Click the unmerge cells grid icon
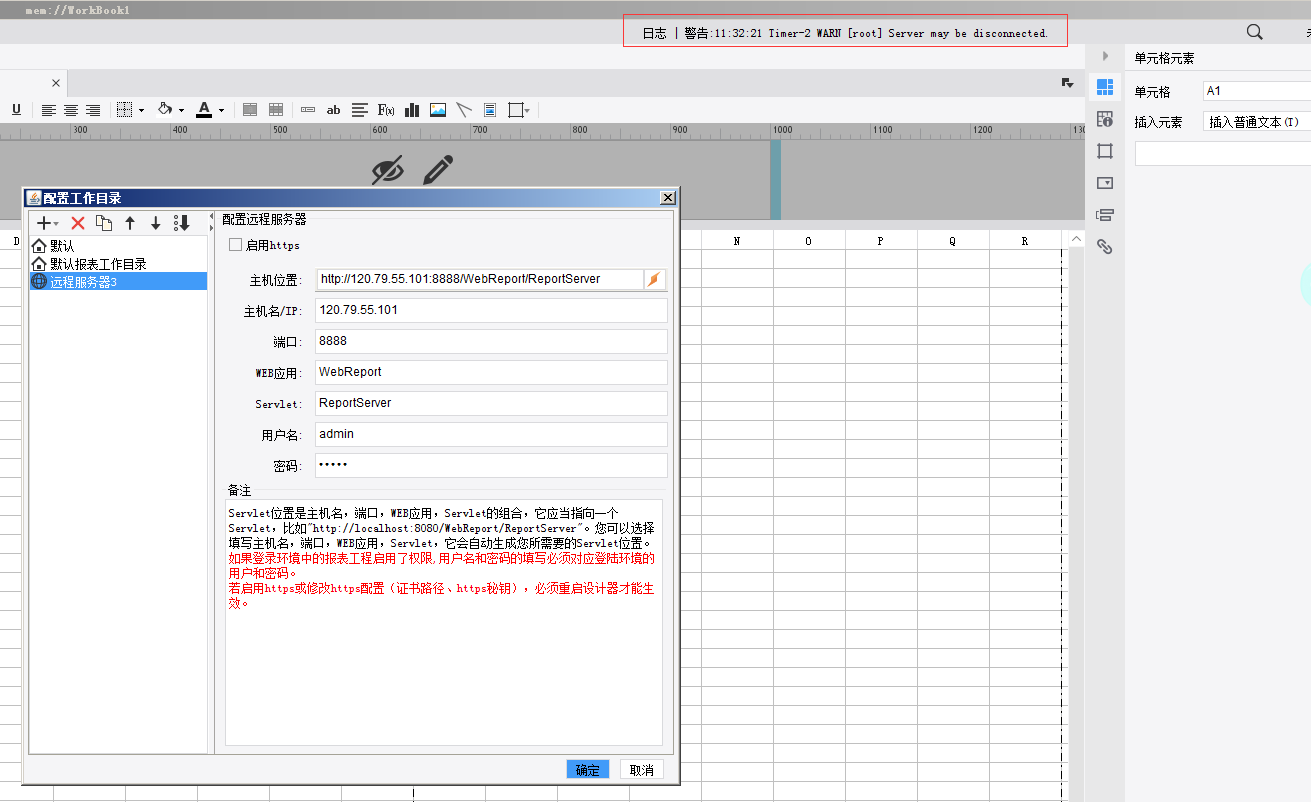Image resolution: width=1311 pixels, height=802 pixels. click(x=276, y=110)
